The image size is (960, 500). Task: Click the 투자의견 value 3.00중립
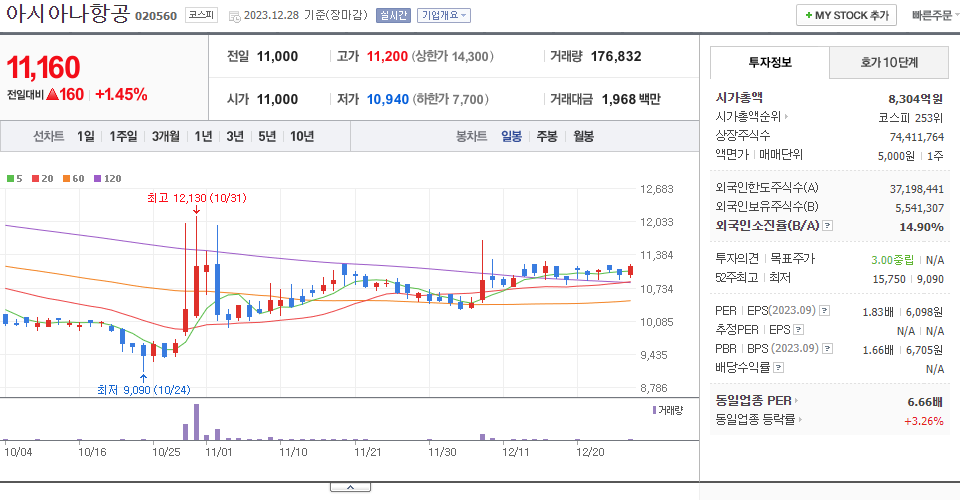coord(893,260)
